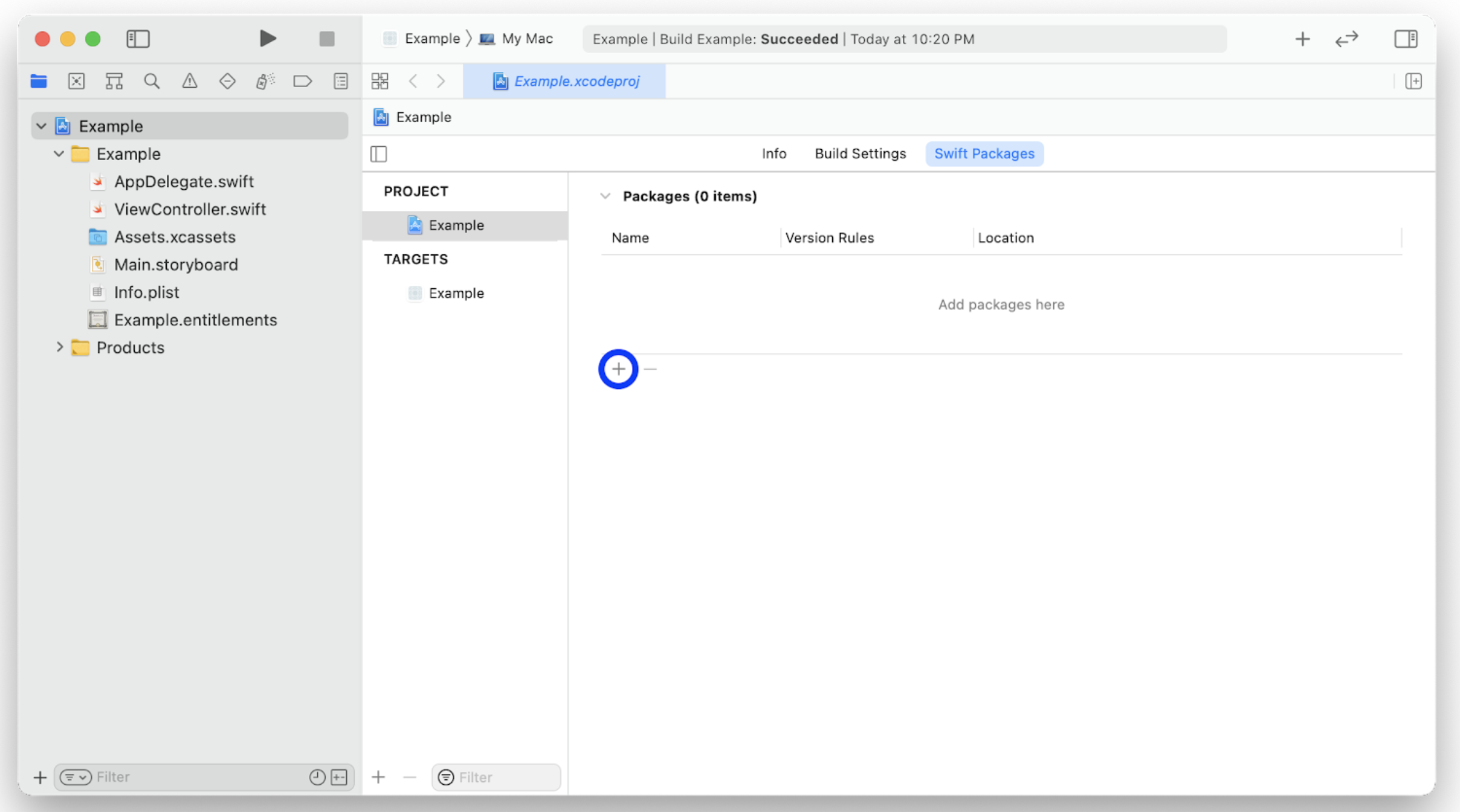This screenshot has width=1460, height=812.
Task: Select Example under PROJECT
Action: tap(465, 225)
